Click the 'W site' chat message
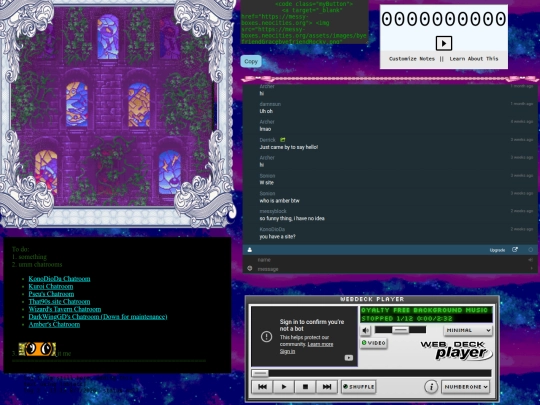Viewport: 540px width, 405px height. [267, 183]
